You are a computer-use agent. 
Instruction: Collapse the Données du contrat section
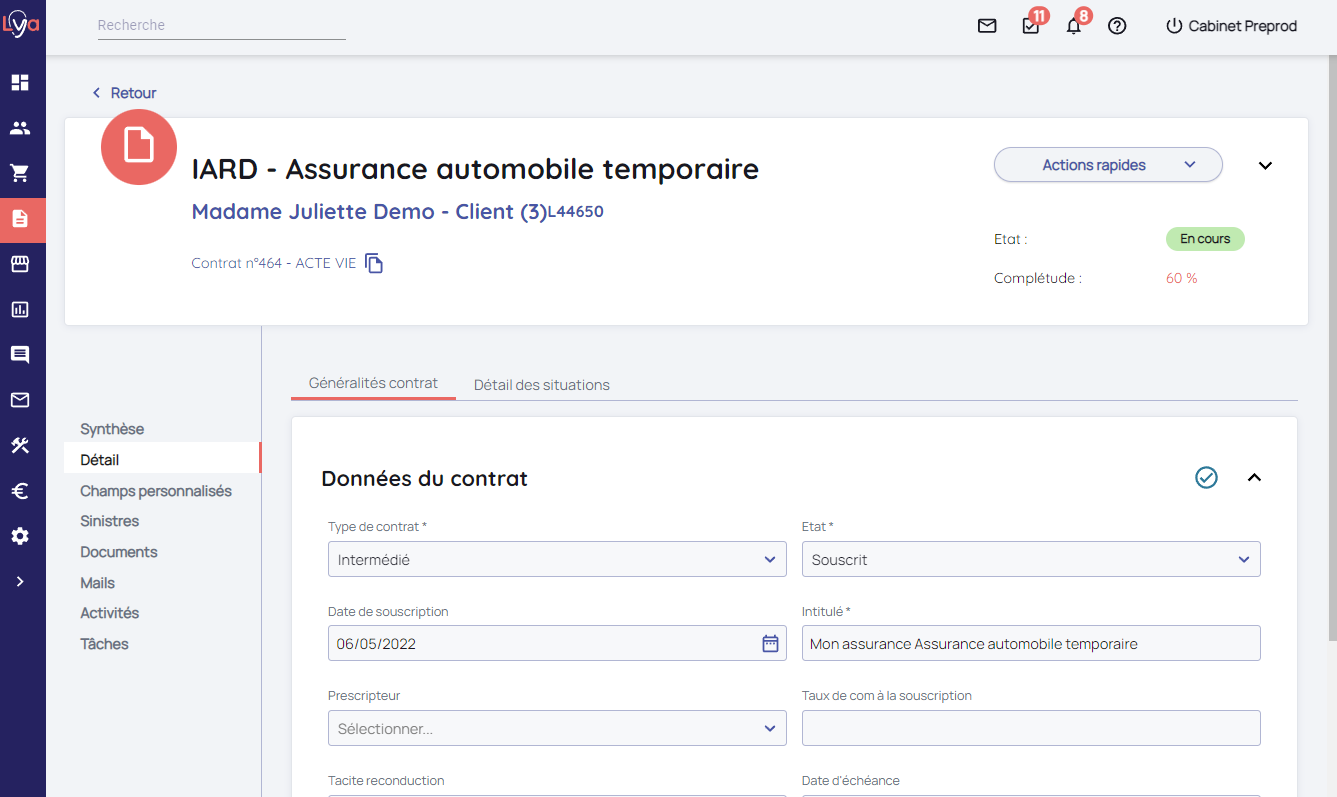click(x=1254, y=478)
